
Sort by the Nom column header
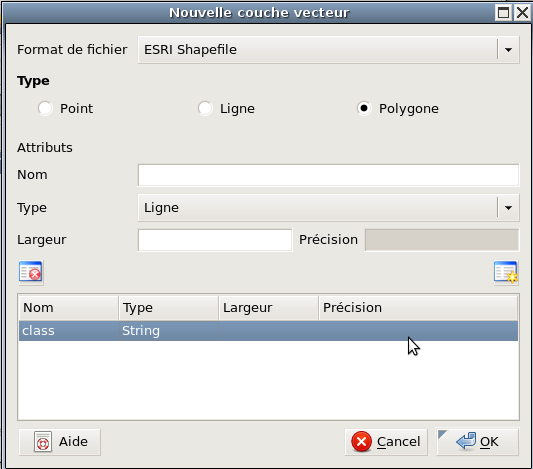pos(68,308)
